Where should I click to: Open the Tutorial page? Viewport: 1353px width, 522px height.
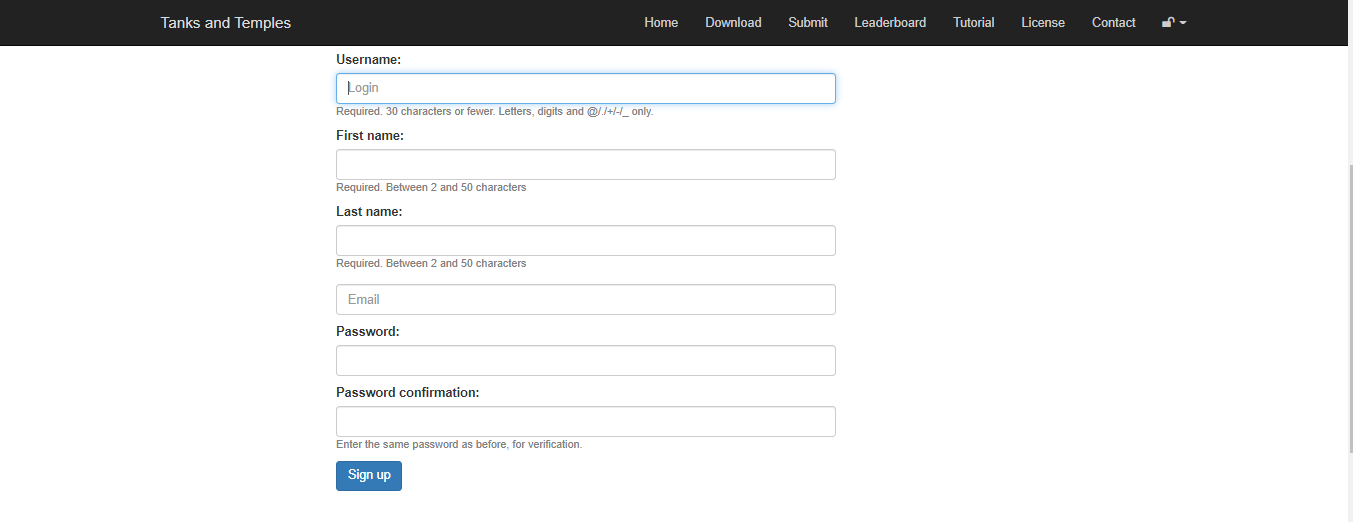974,22
